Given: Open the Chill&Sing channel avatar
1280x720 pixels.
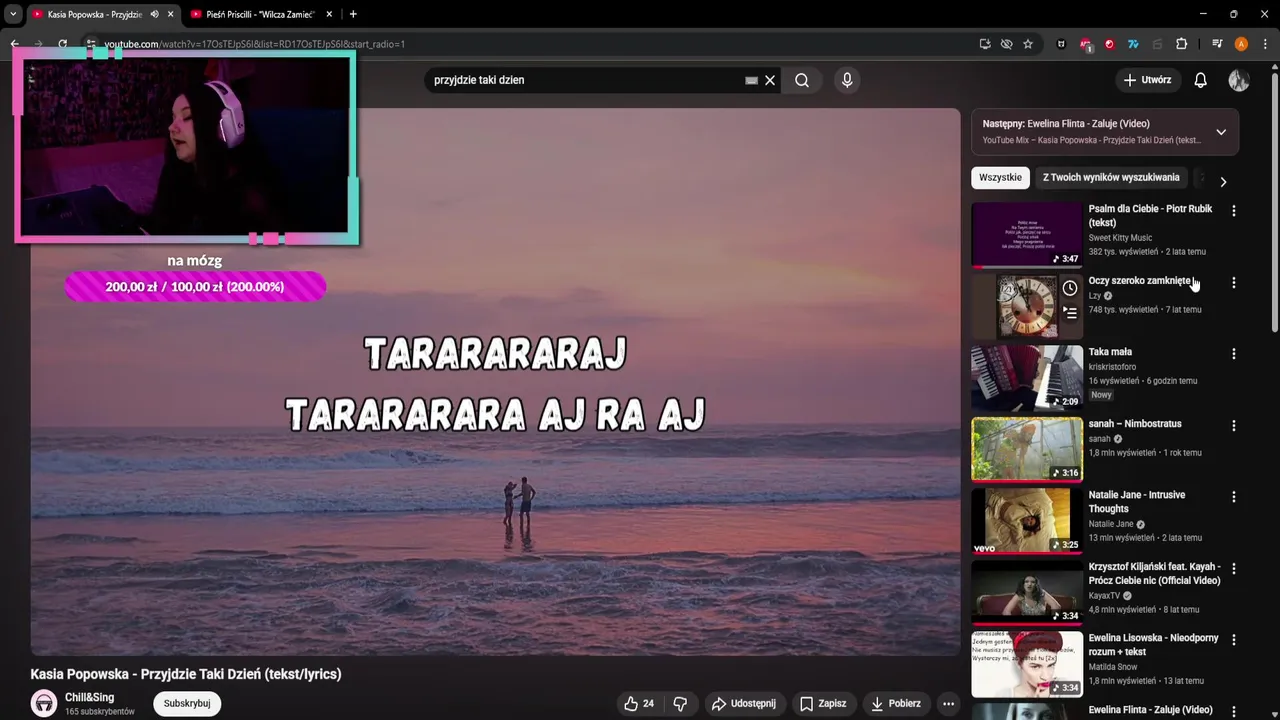Looking at the screenshot, I should [x=44, y=703].
